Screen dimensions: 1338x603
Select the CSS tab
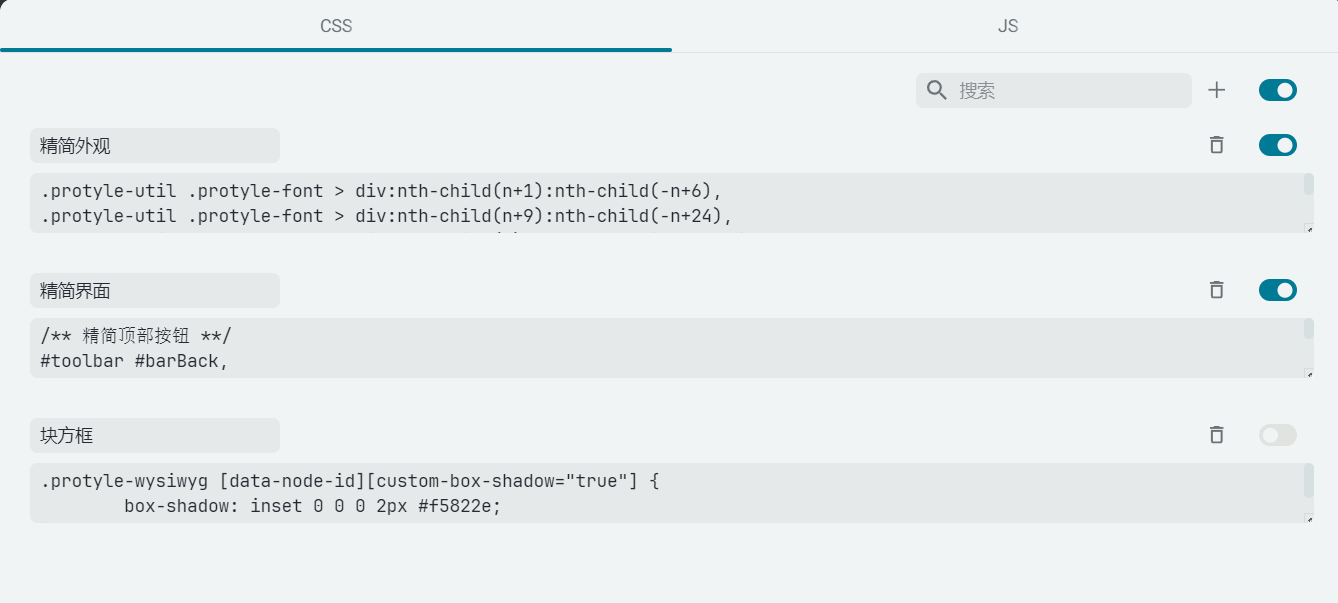click(336, 26)
